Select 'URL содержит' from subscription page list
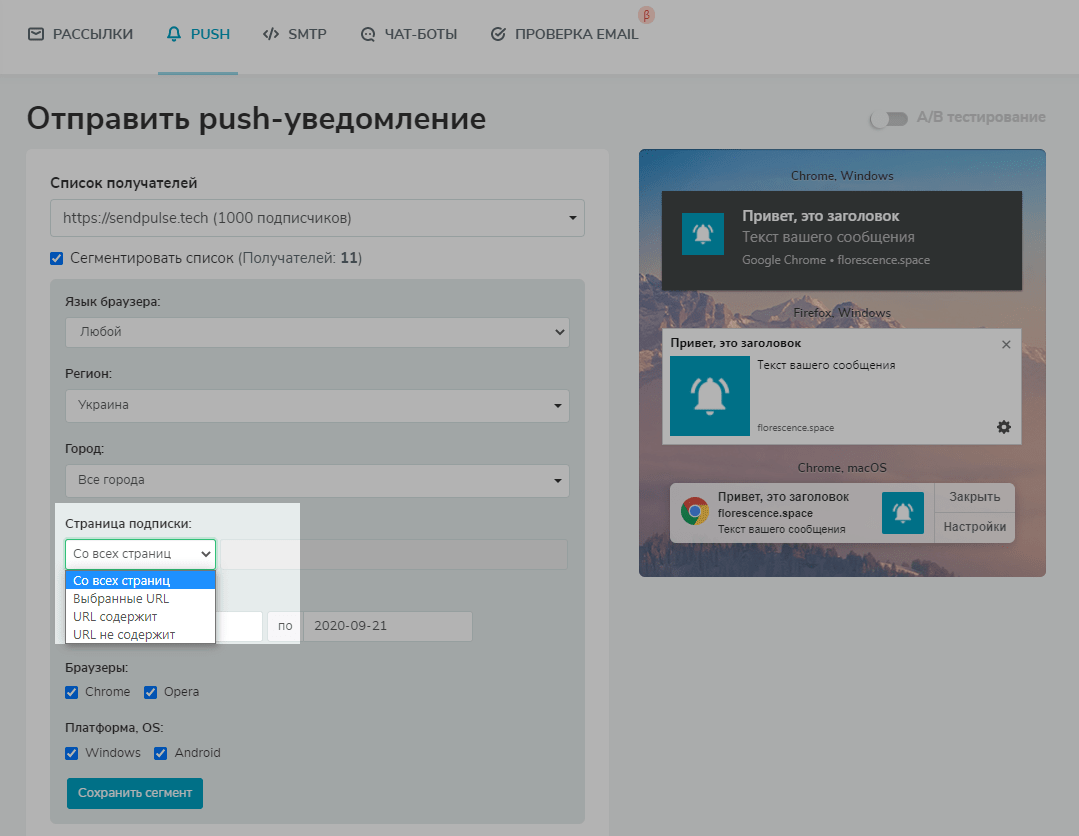 [115, 617]
